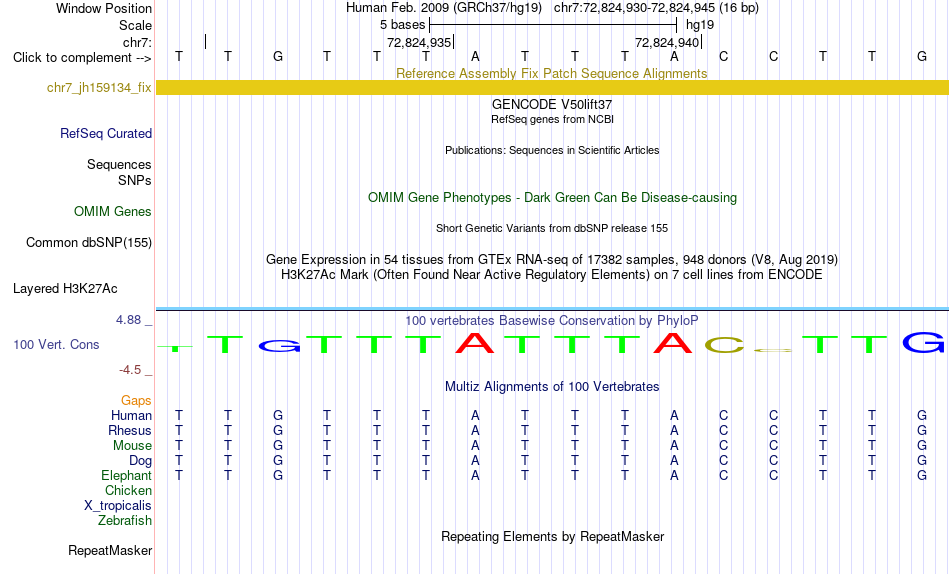This screenshot has height=574, width=950.
Task: Select the Sequences track label
Action: pos(119,164)
